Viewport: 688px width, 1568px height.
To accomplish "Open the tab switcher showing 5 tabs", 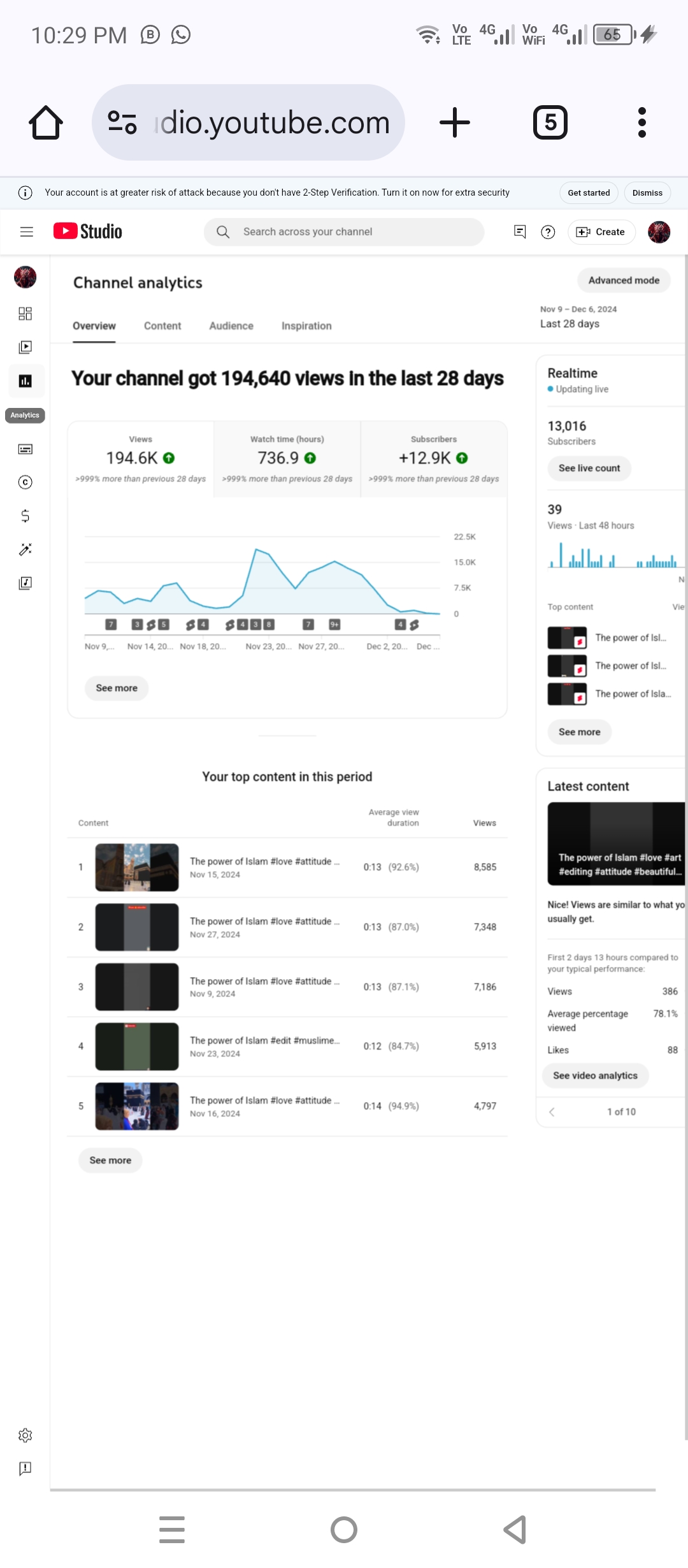I will click(550, 122).
